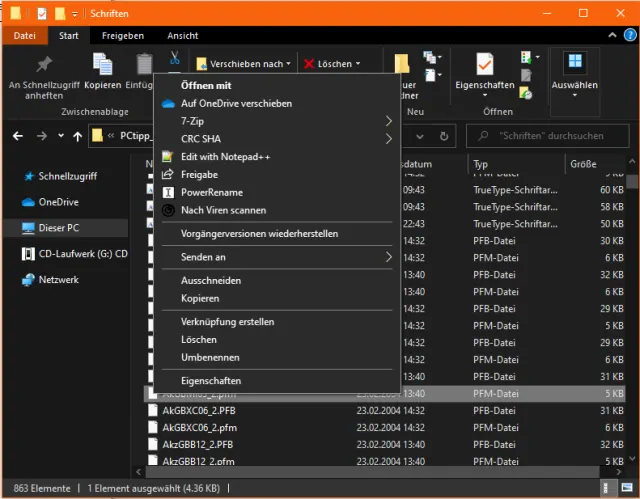Screen dimensions: 640x499
Task: Open the 'Verschieben nach' dropdown
Action: click(244, 64)
